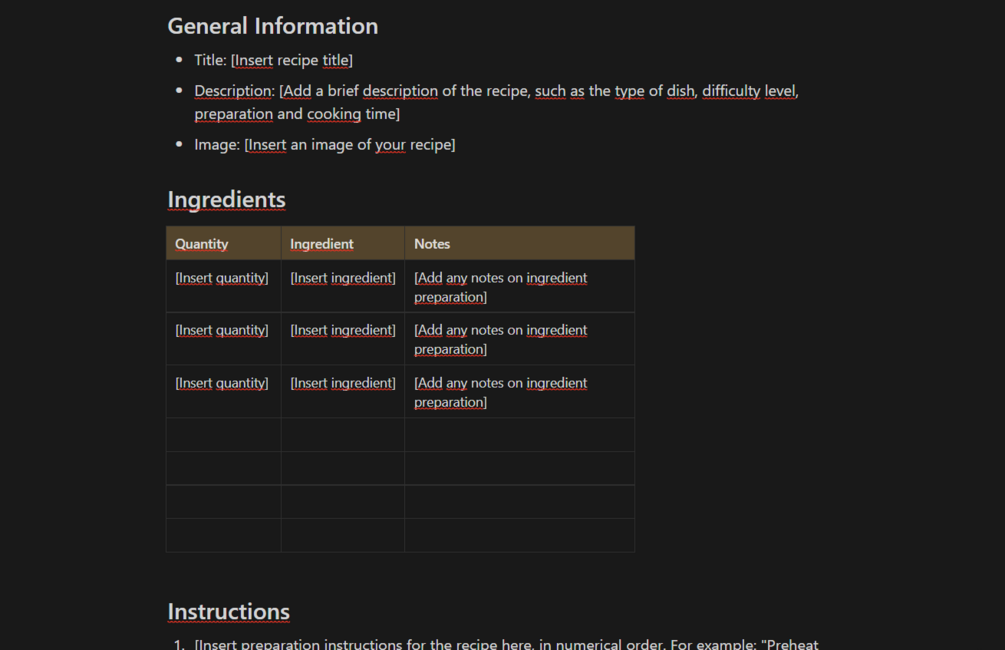Click the first empty Quantity cell in the table

tap(223, 435)
